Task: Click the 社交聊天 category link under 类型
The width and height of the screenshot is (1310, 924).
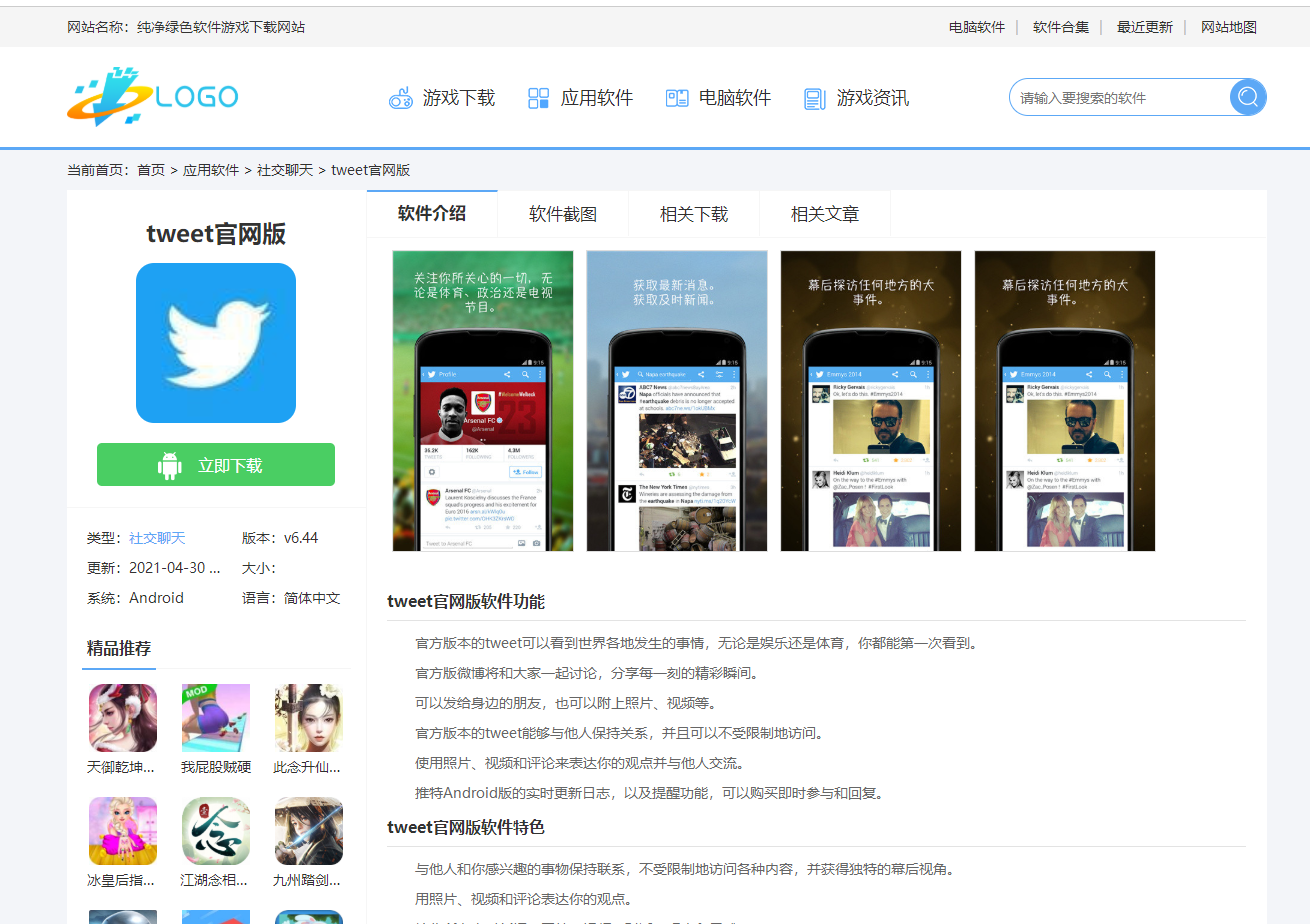Action: (157, 538)
